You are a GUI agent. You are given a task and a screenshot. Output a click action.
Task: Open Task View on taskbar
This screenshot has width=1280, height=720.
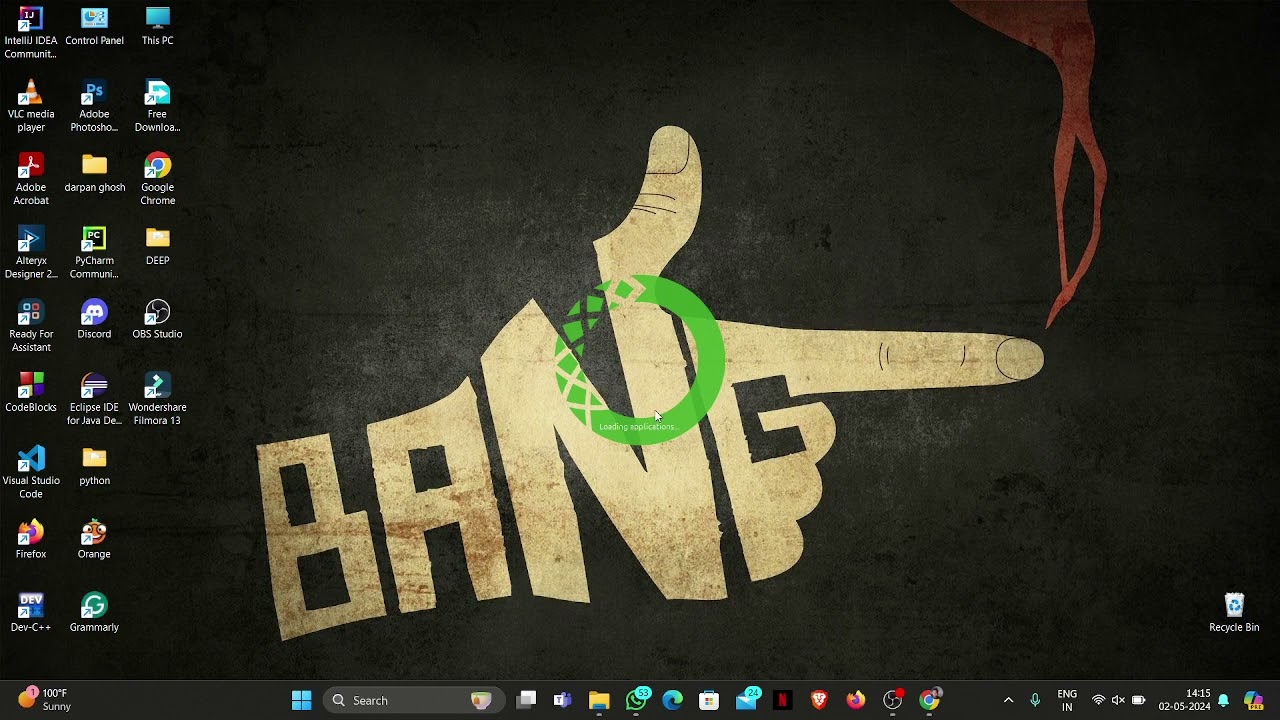pos(527,700)
